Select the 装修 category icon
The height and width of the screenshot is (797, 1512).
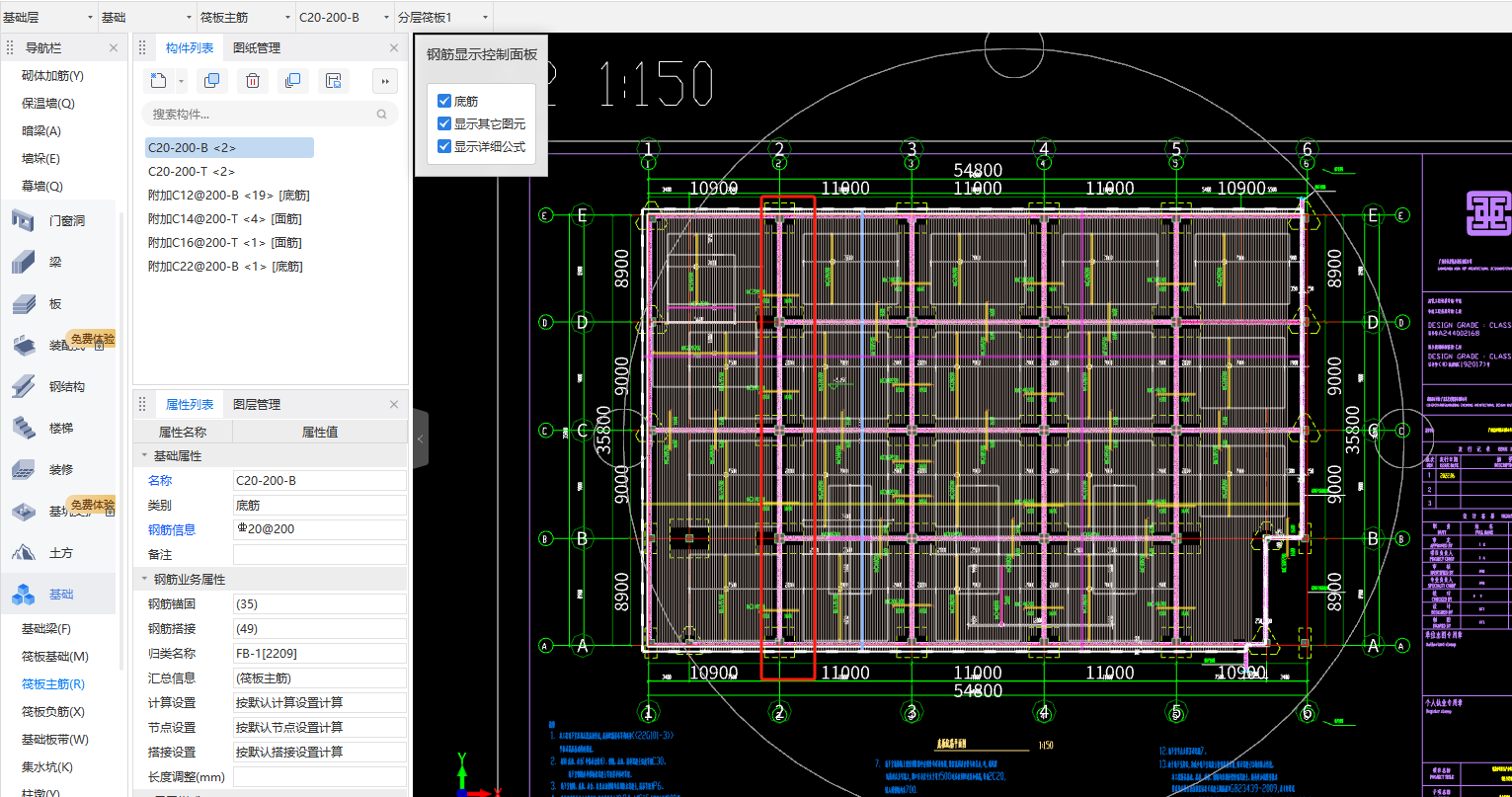click(x=25, y=470)
